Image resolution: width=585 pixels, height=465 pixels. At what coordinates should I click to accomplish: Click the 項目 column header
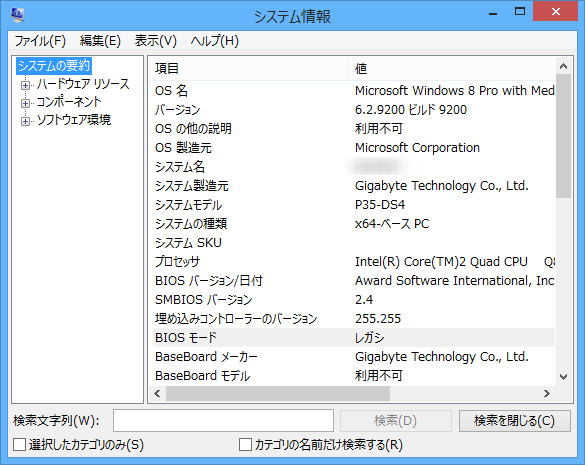pyautogui.click(x=248, y=69)
